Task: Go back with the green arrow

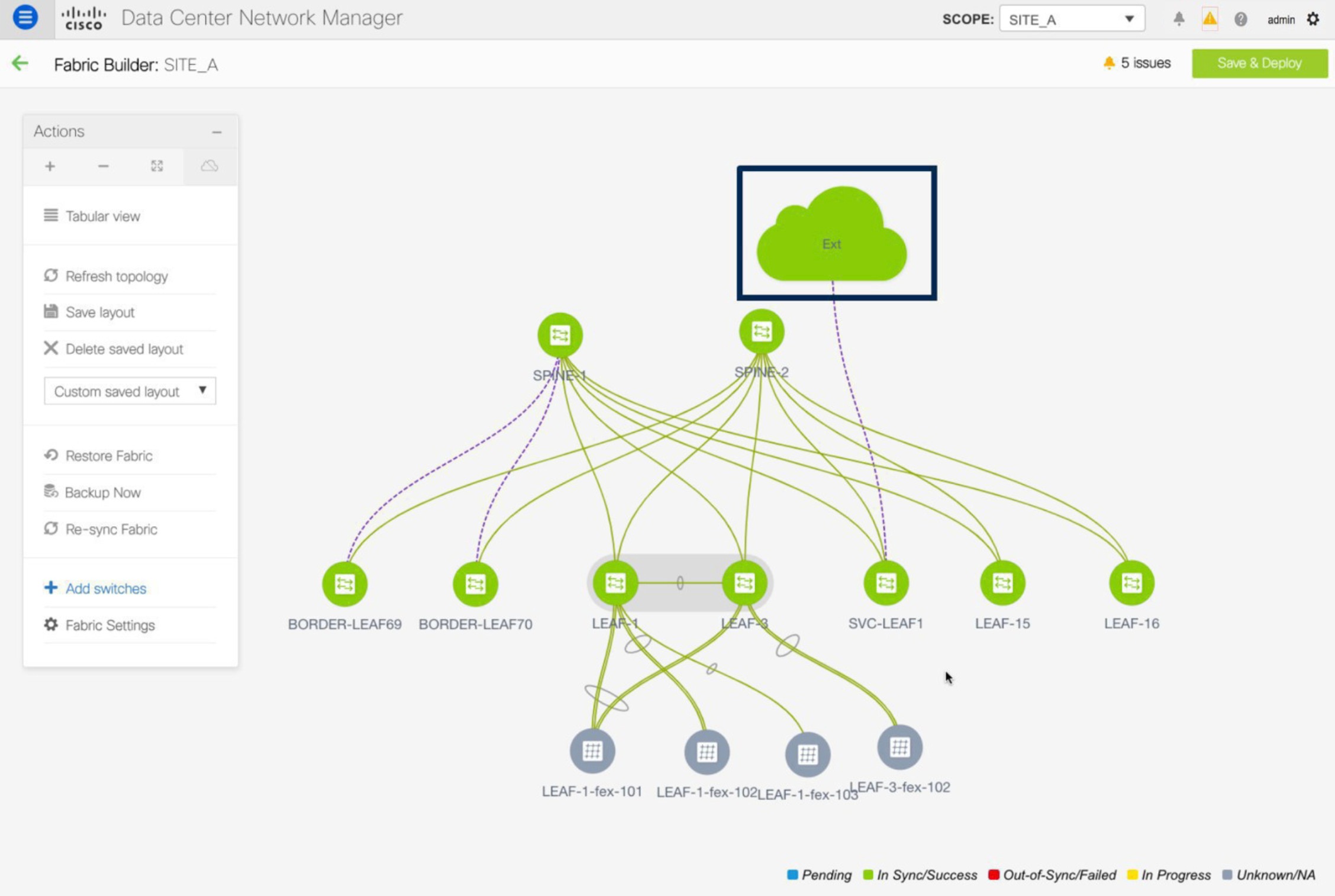Action: [x=20, y=63]
